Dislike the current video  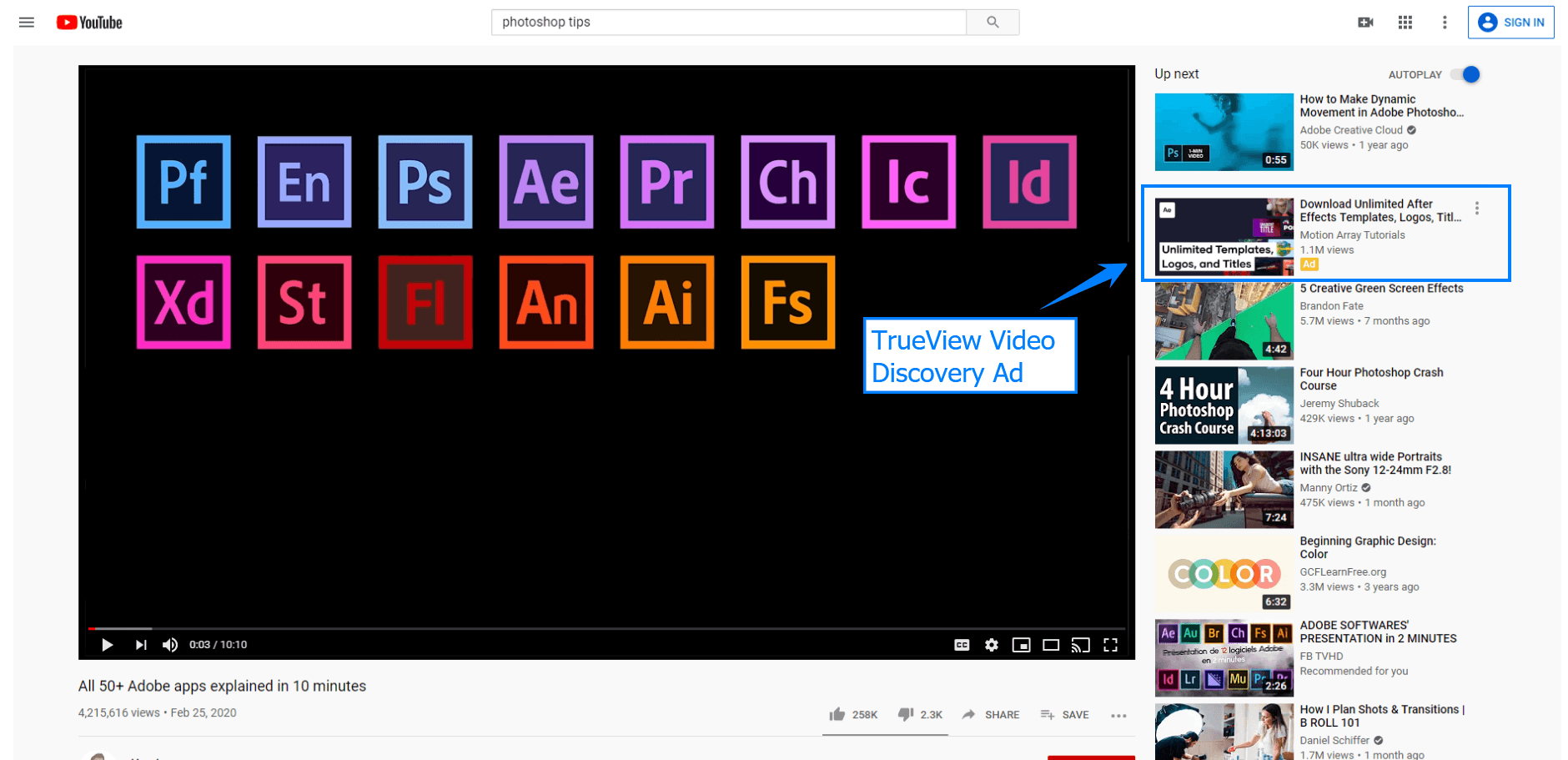click(x=906, y=714)
